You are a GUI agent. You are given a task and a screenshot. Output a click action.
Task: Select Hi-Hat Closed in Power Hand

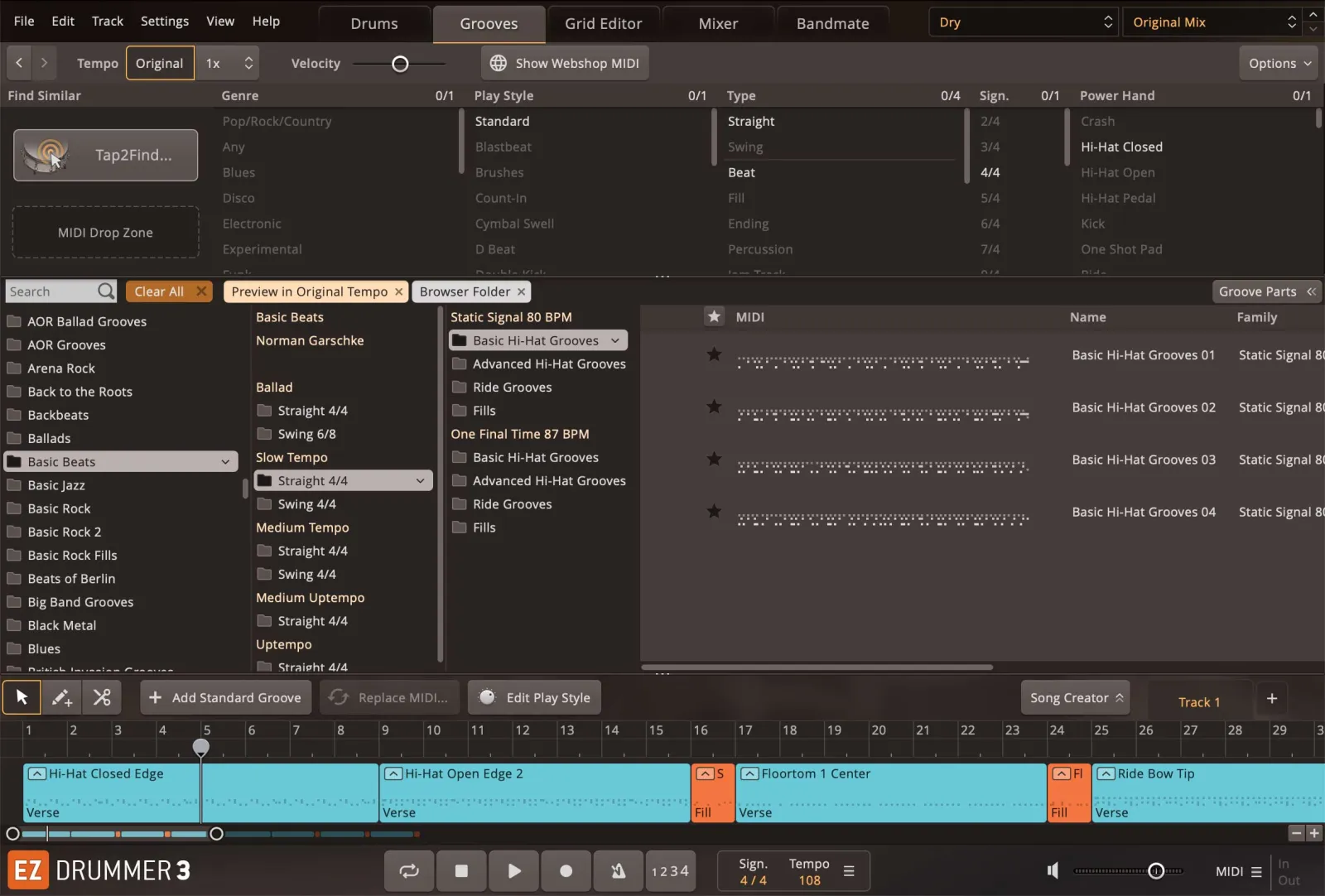(x=1122, y=147)
